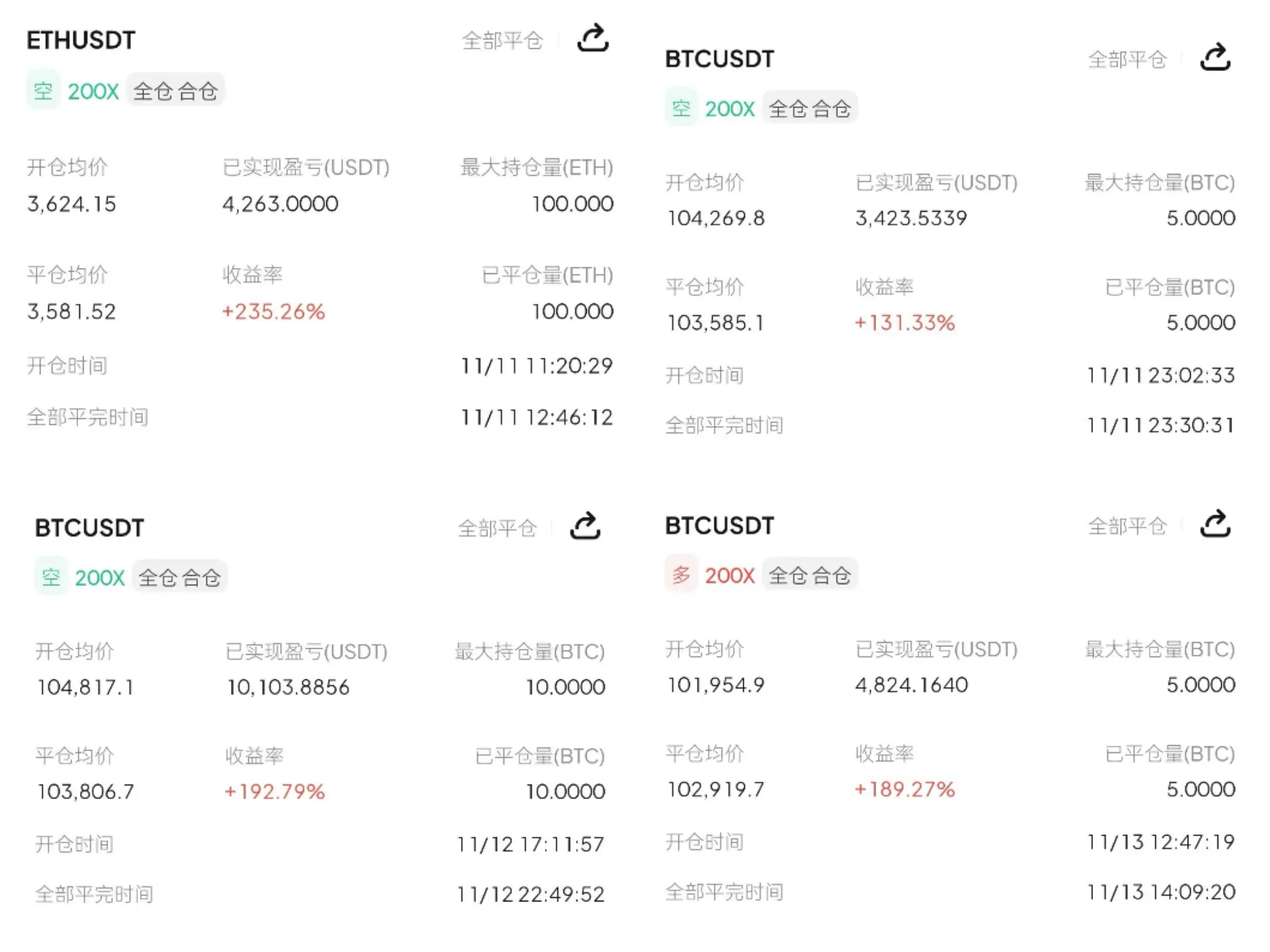The height and width of the screenshot is (952, 1270).
Task: Click the +131.33% return rate
Action: tap(905, 323)
